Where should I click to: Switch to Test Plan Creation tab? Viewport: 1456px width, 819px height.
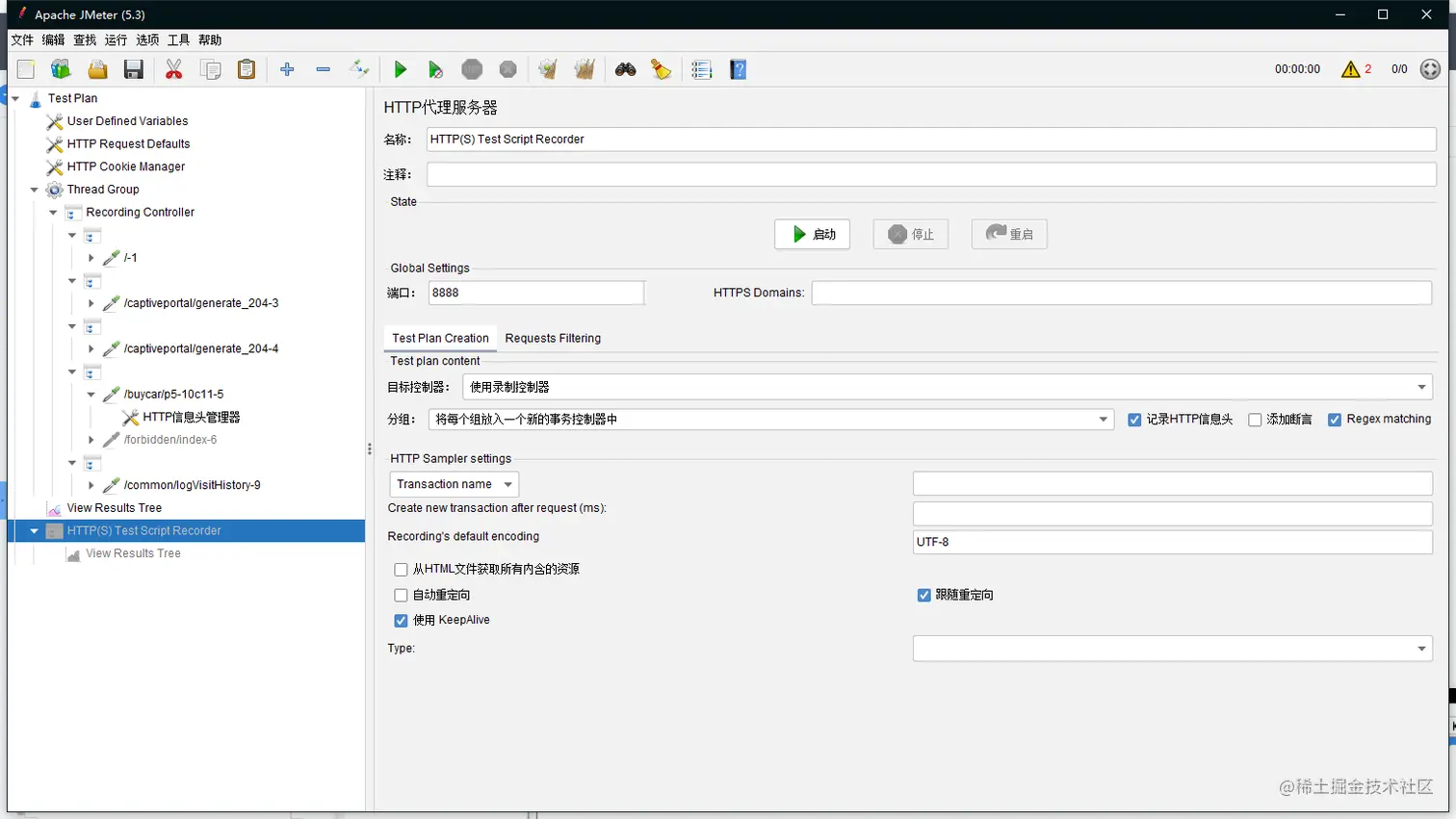click(x=440, y=338)
